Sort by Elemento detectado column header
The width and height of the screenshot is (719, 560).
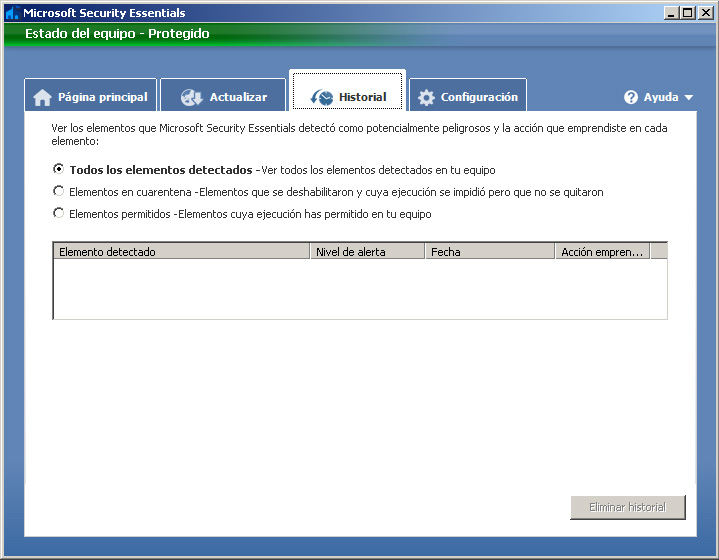180,252
